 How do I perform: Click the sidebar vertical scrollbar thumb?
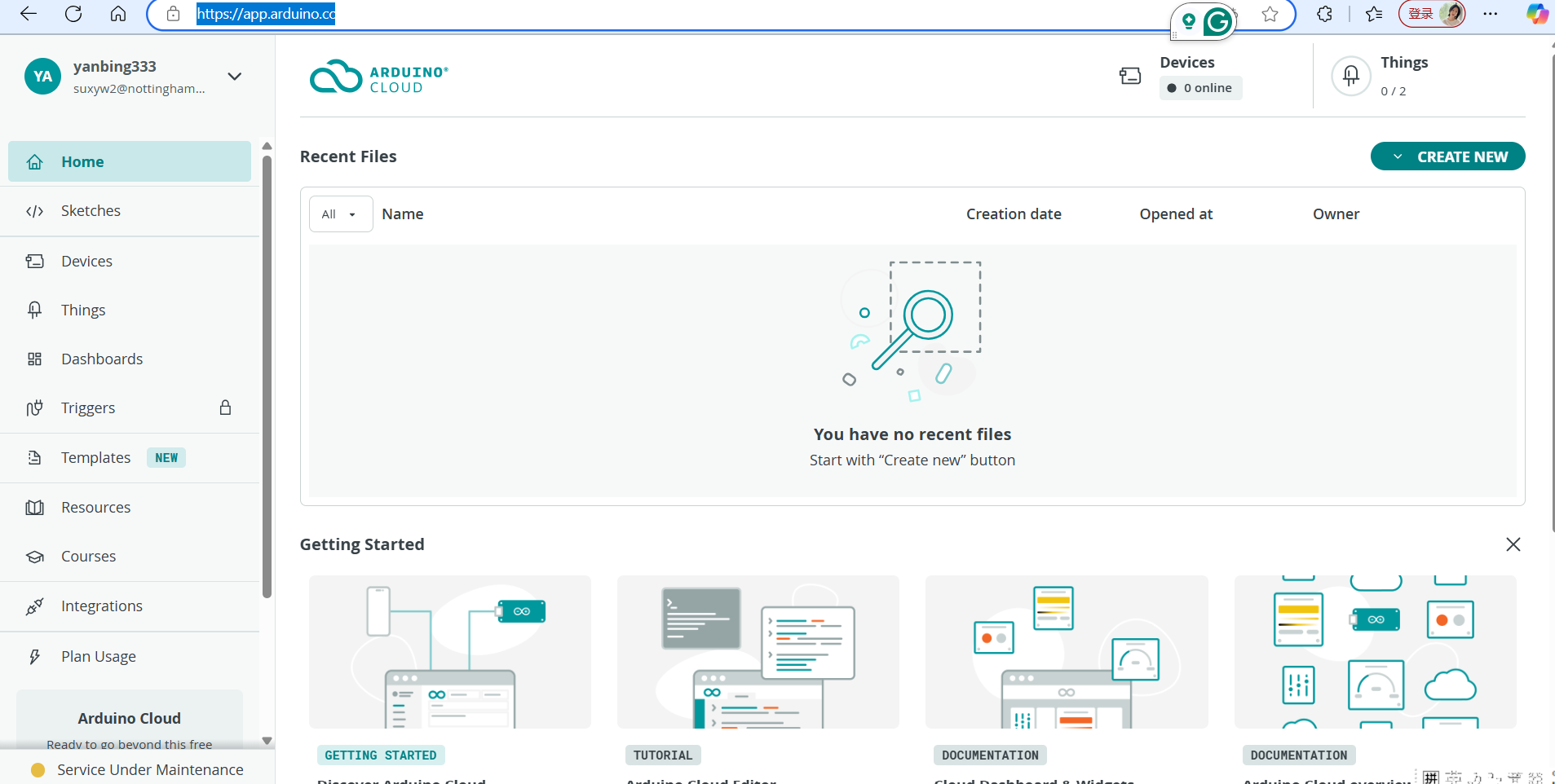click(x=267, y=375)
